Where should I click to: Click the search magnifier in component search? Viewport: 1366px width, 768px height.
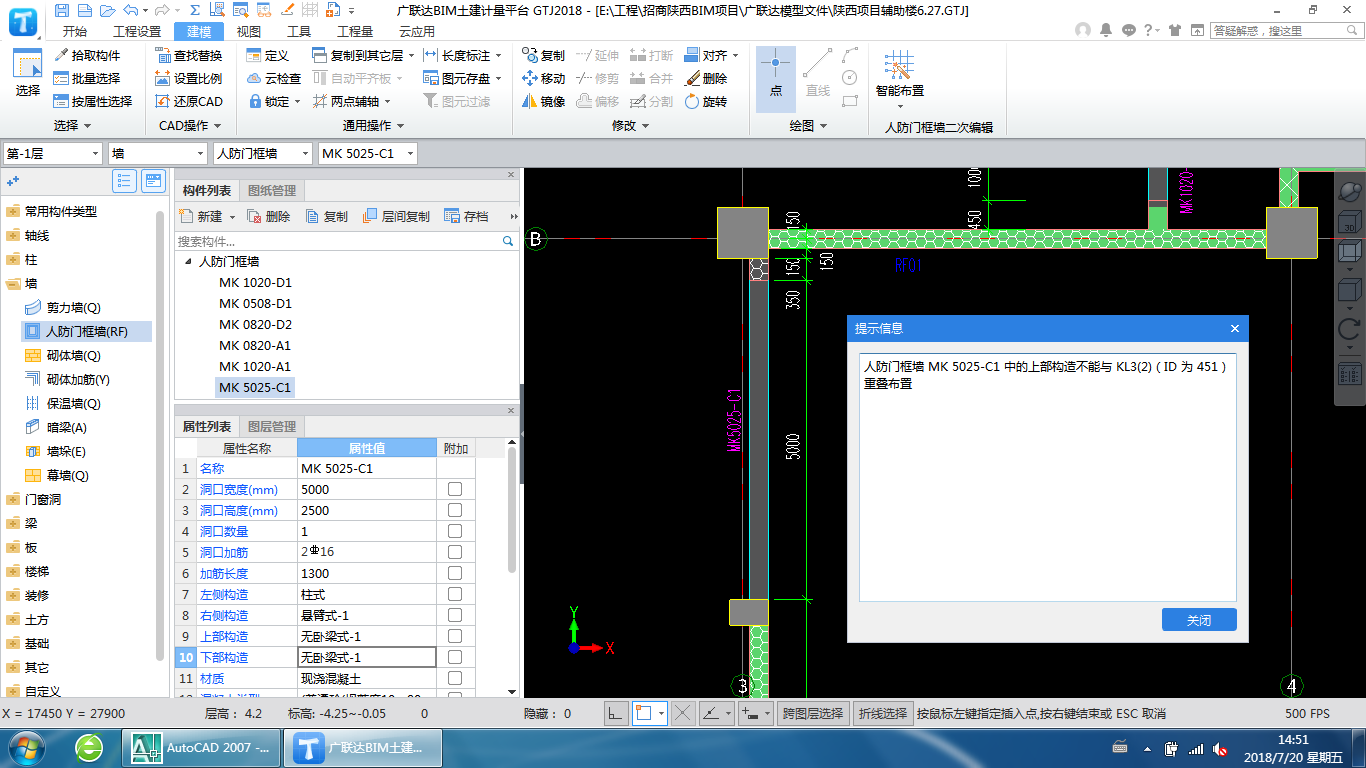point(508,241)
